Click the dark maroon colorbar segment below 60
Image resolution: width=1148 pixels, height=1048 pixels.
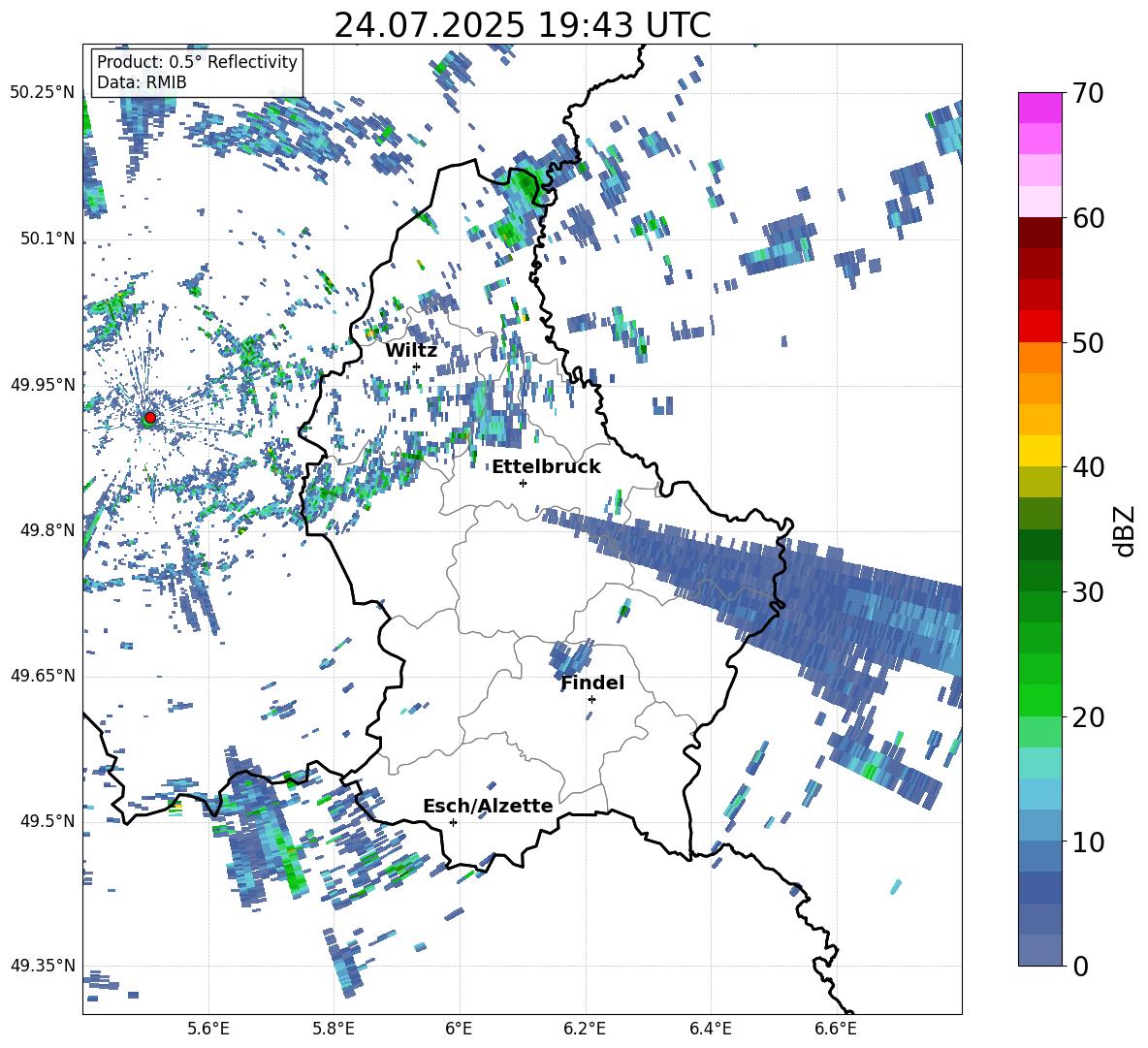(x=1039, y=233)
